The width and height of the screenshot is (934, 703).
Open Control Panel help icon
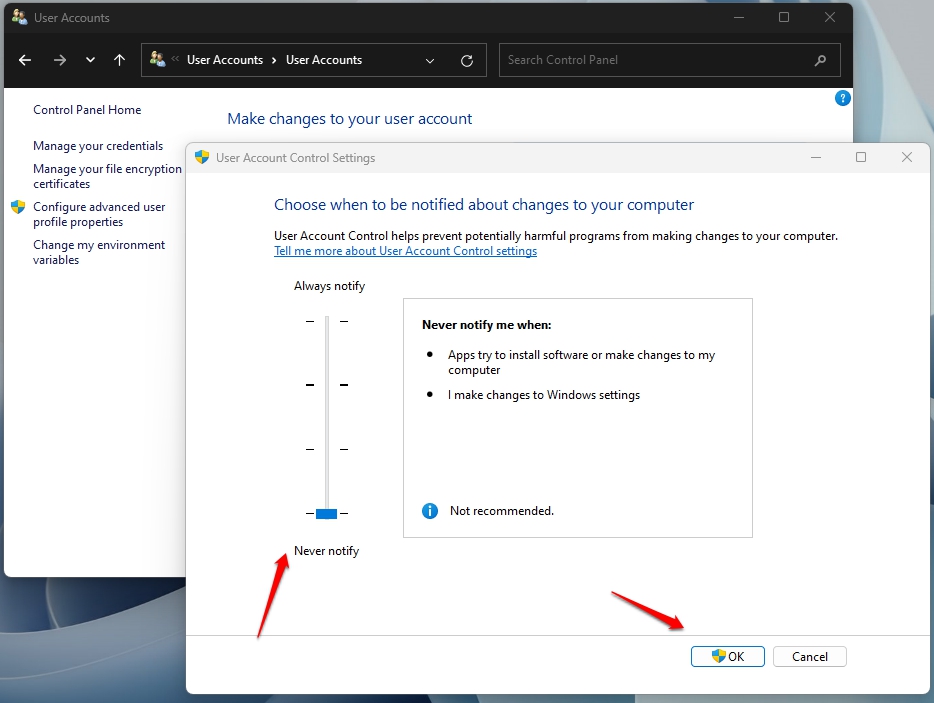(x=842, y=98)
